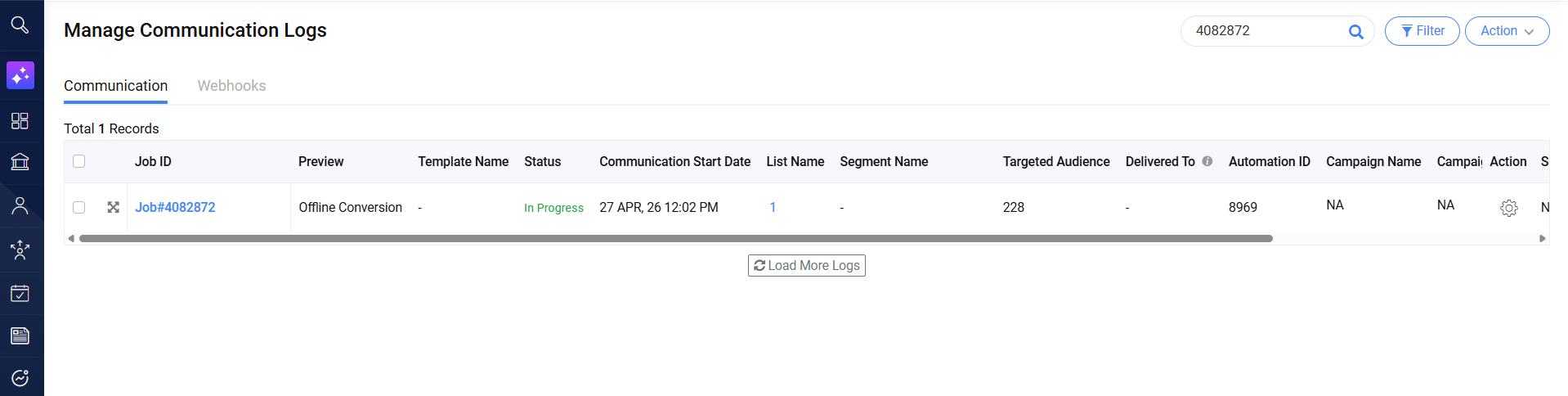This screenshot has width=1568, height=396.
Task: Open the news report sidebar icon
Action: 20,335
